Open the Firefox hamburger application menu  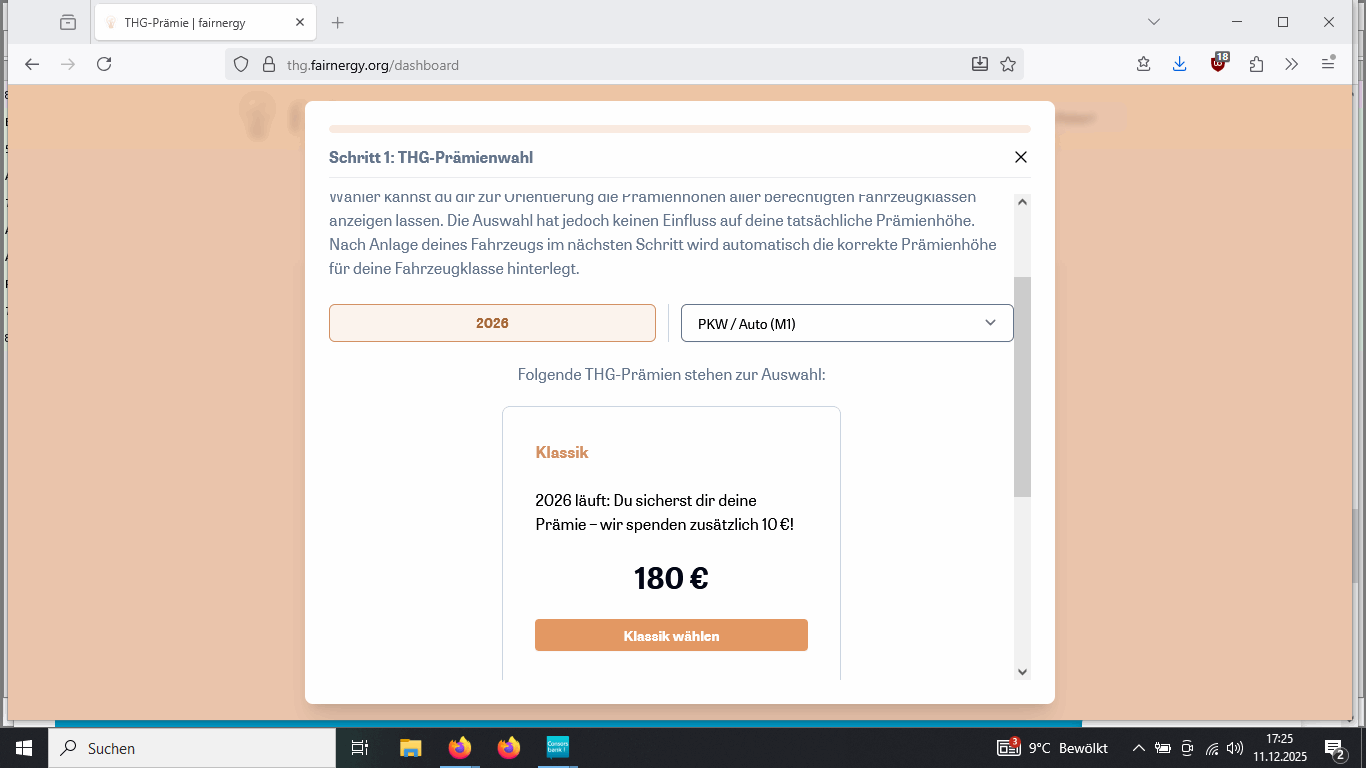(x=1328, y=64)
